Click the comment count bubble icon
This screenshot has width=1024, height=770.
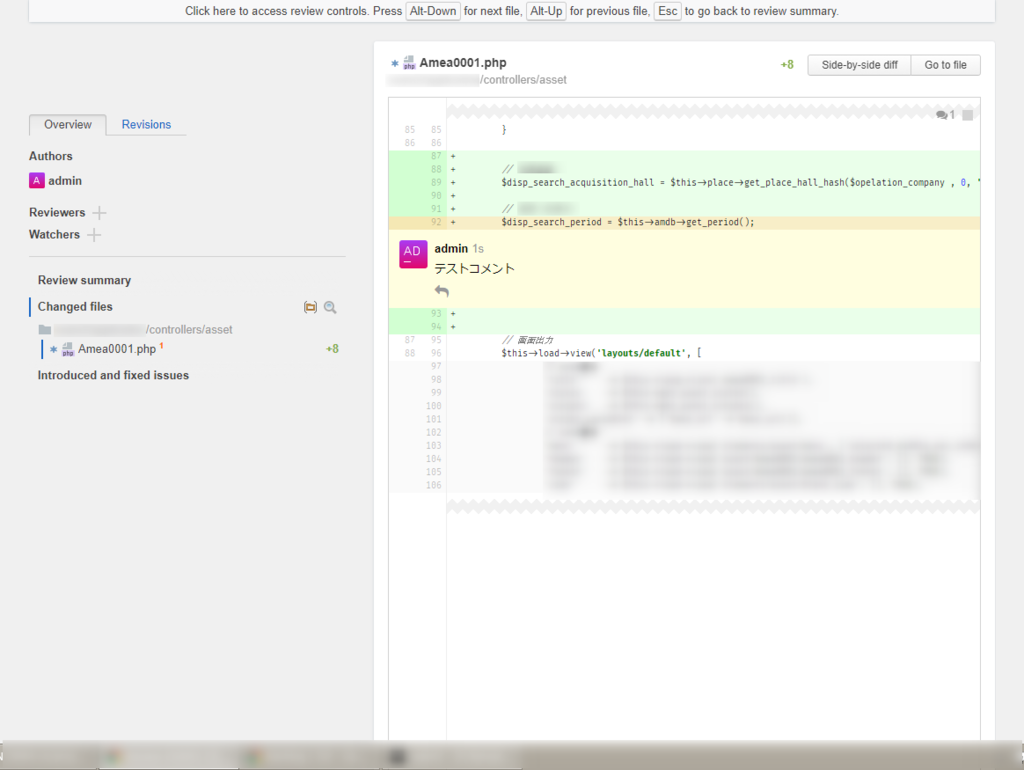coord(942,115)
